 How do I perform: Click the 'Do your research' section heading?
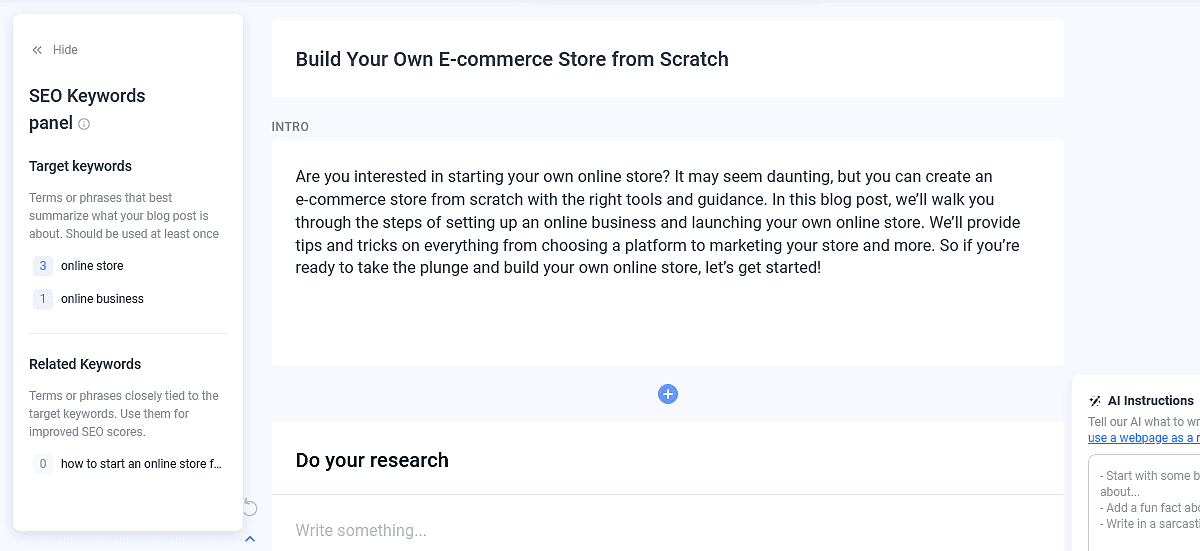tap(372, 460)
